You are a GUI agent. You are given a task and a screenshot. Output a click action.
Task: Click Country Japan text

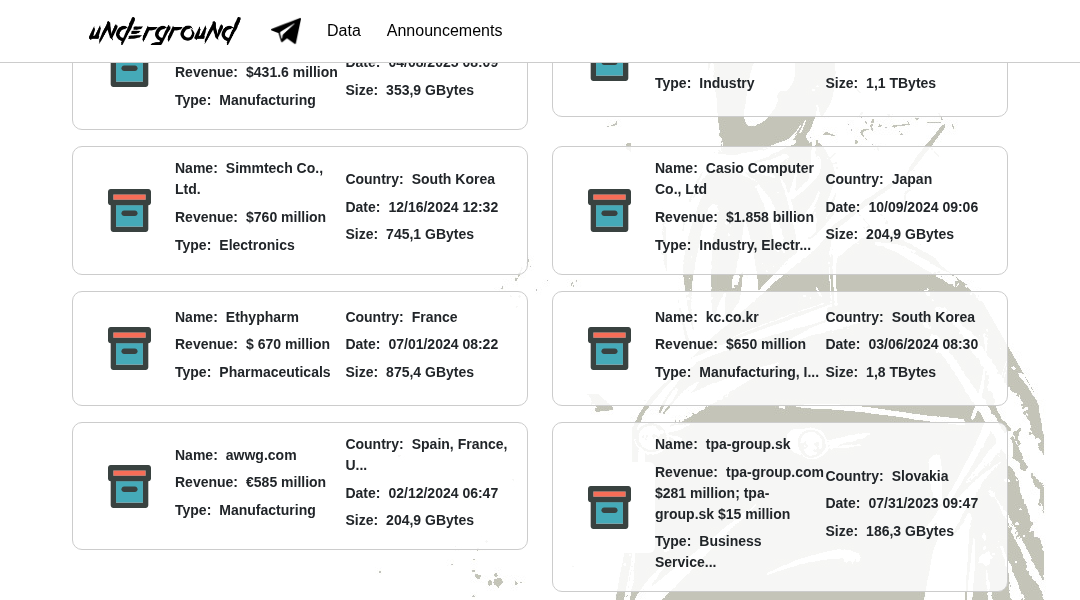879,179
